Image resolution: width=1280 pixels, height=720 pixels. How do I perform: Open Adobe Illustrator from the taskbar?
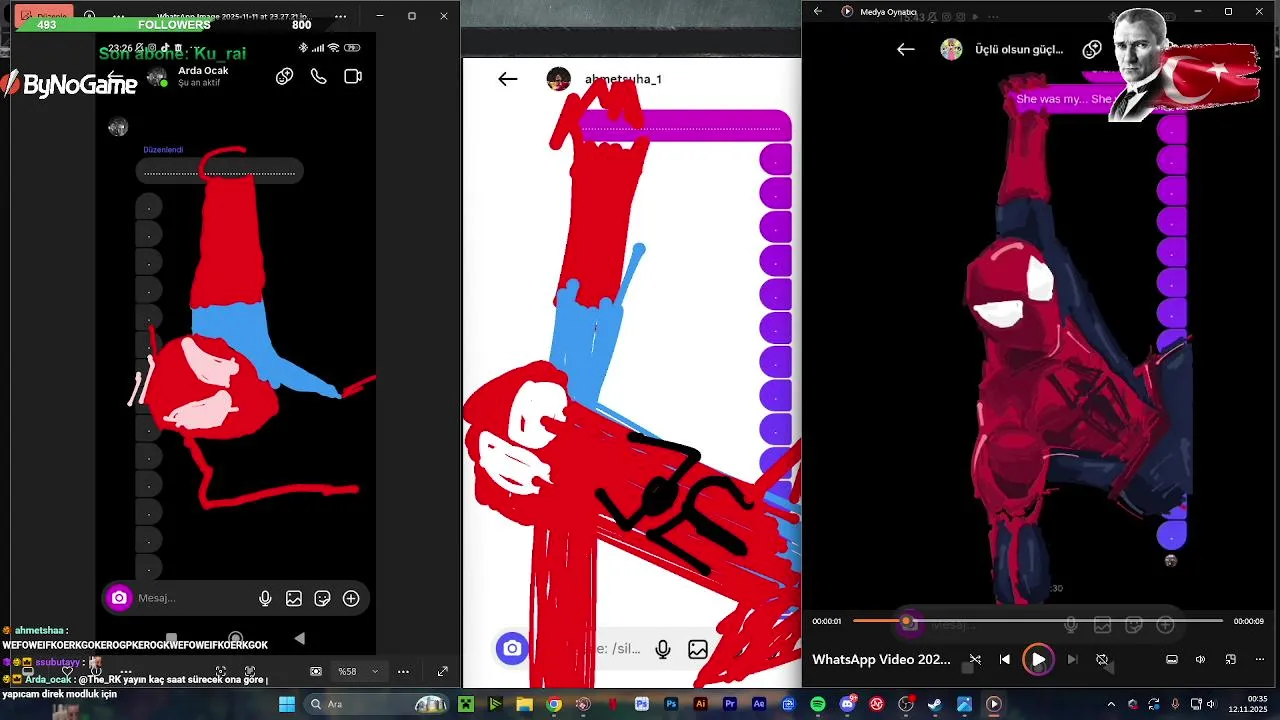pos(700,704)
